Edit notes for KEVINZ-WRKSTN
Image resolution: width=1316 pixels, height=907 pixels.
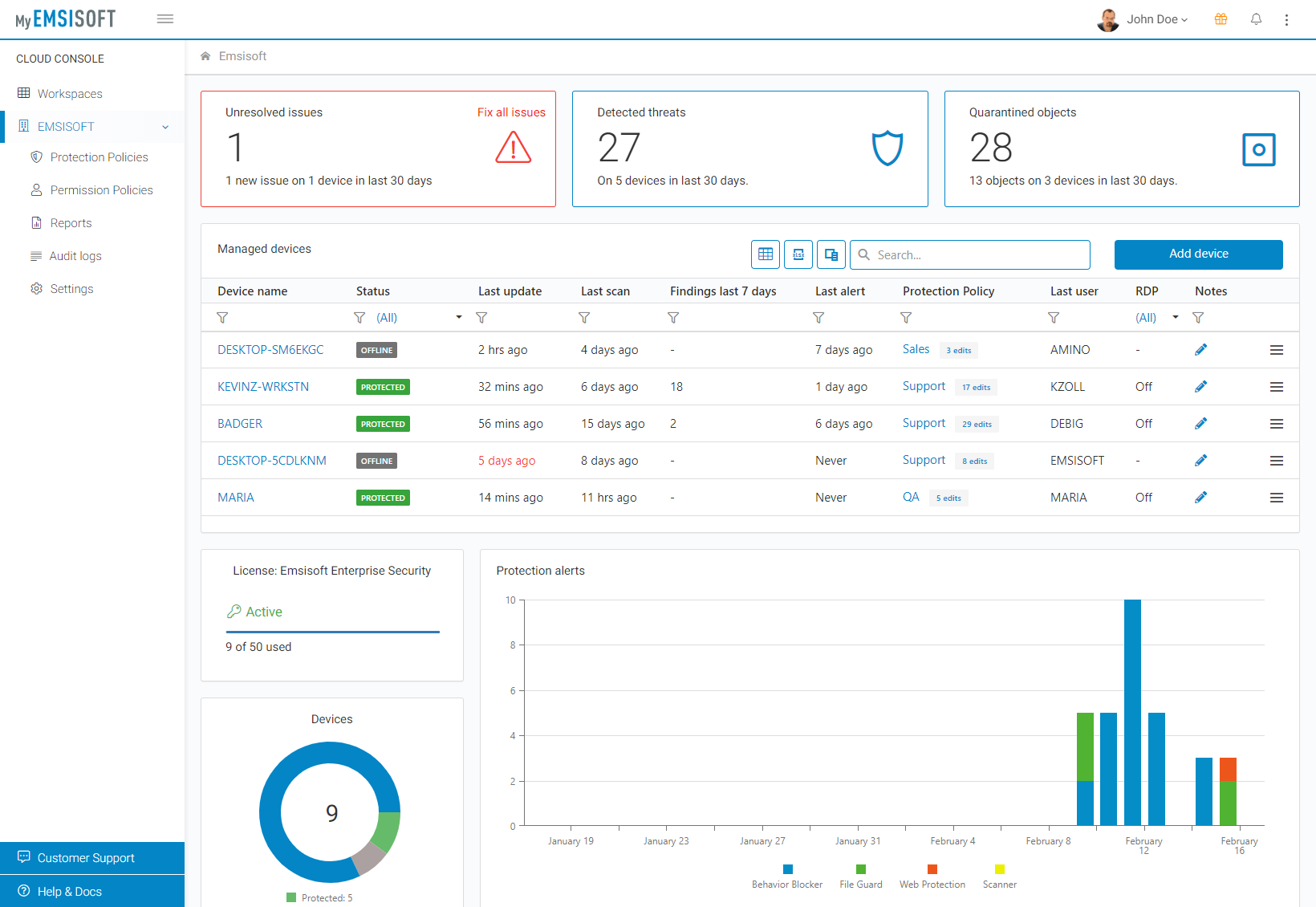1200,387
